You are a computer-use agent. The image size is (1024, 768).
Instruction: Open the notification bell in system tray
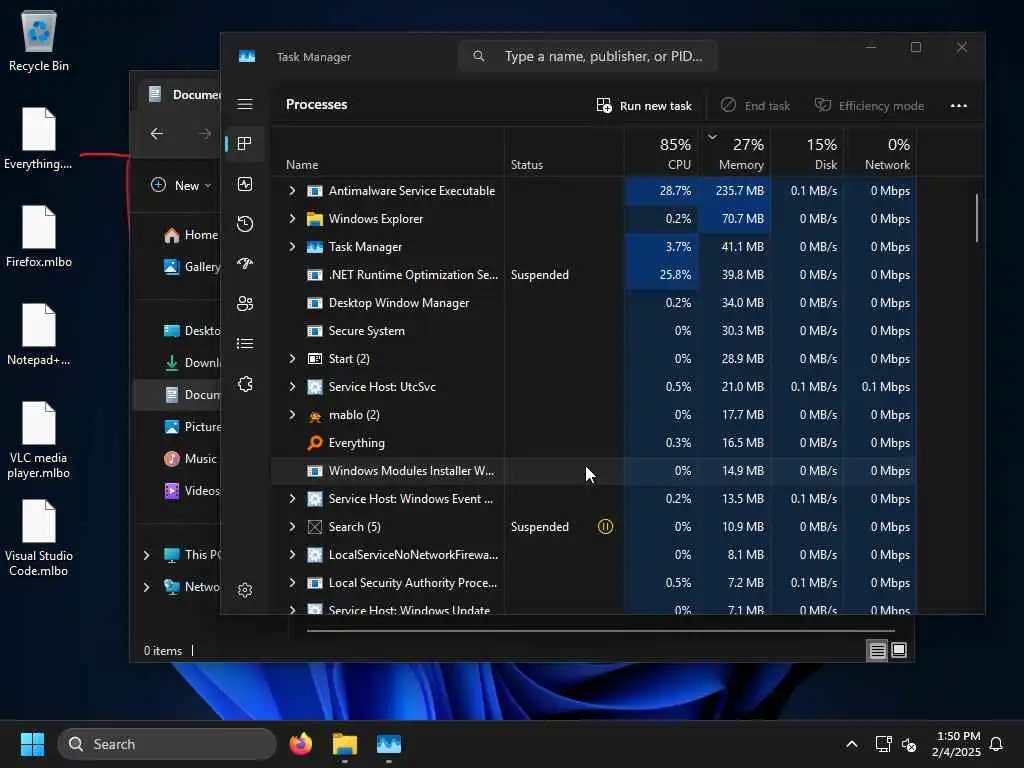997,744
